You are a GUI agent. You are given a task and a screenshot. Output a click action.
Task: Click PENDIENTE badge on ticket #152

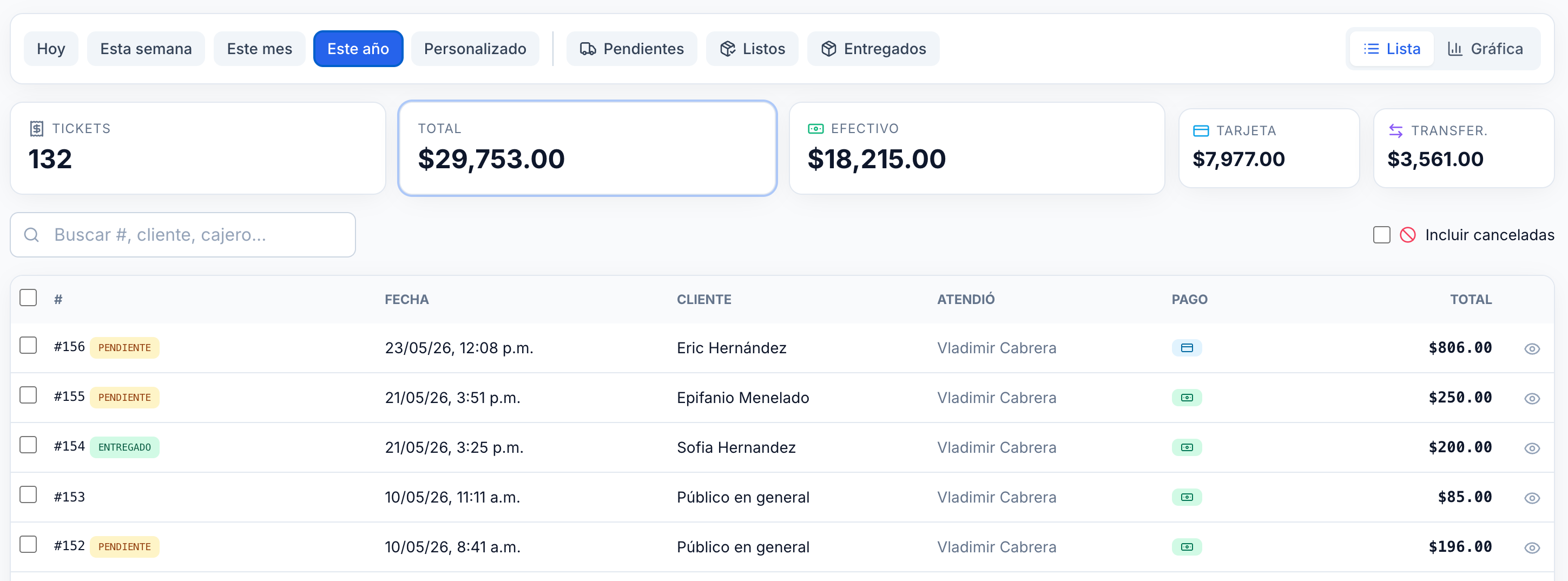(124, 547)
